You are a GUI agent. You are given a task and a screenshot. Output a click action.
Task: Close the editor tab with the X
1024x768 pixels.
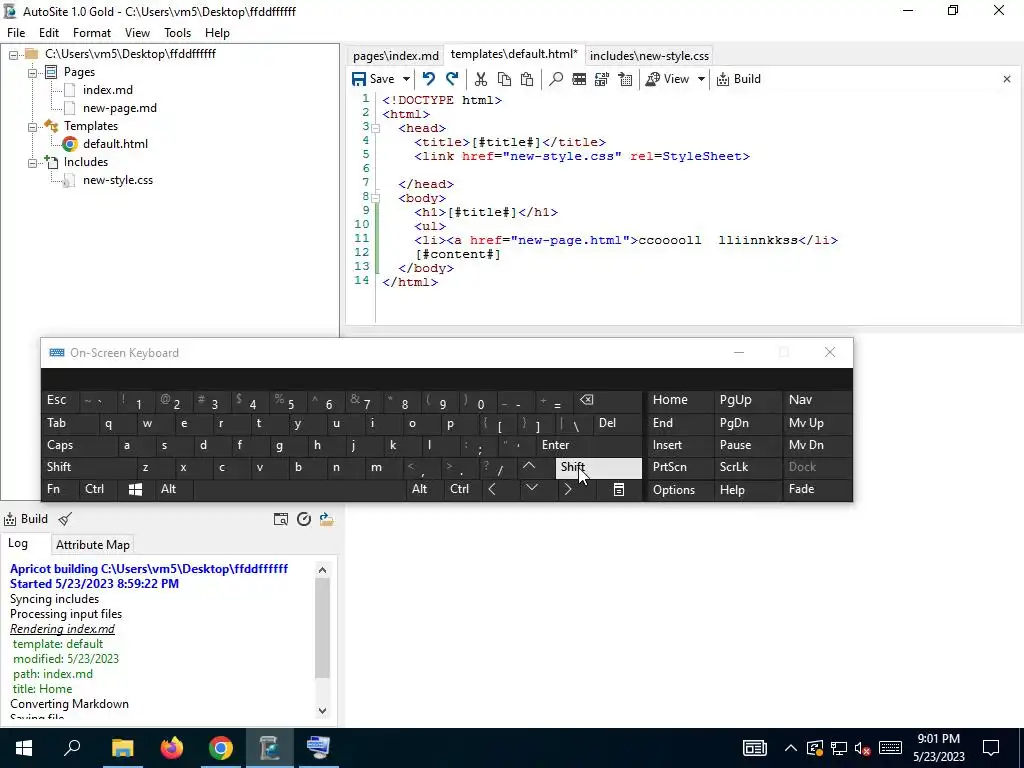[x=1006, y=79]
